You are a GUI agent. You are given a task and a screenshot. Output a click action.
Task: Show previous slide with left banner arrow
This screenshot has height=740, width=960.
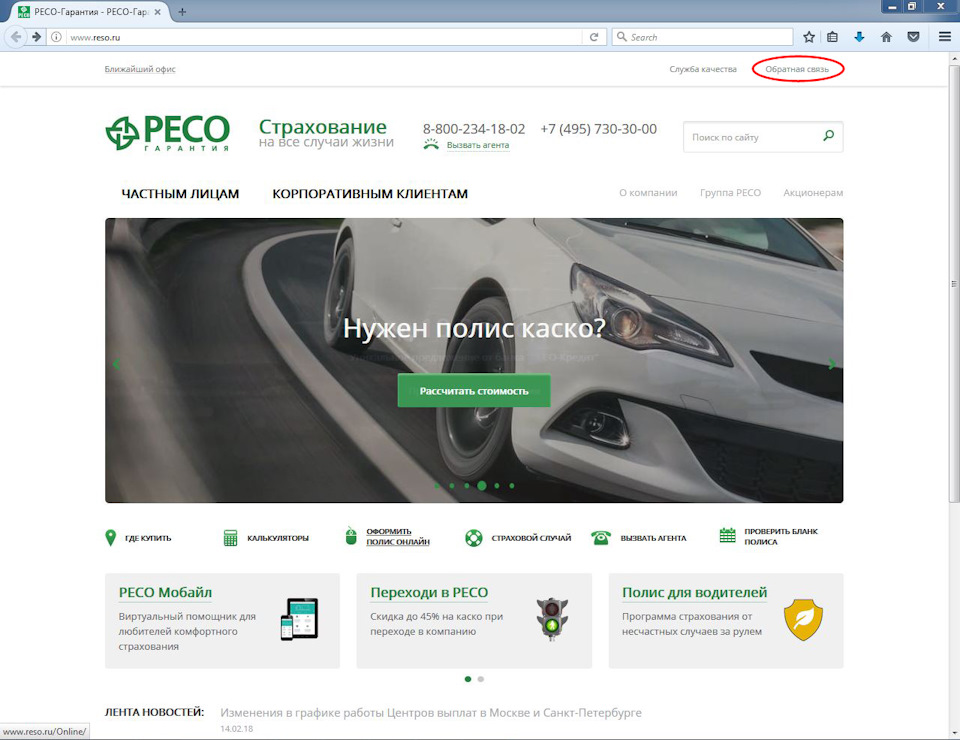[x=116, y=364]
